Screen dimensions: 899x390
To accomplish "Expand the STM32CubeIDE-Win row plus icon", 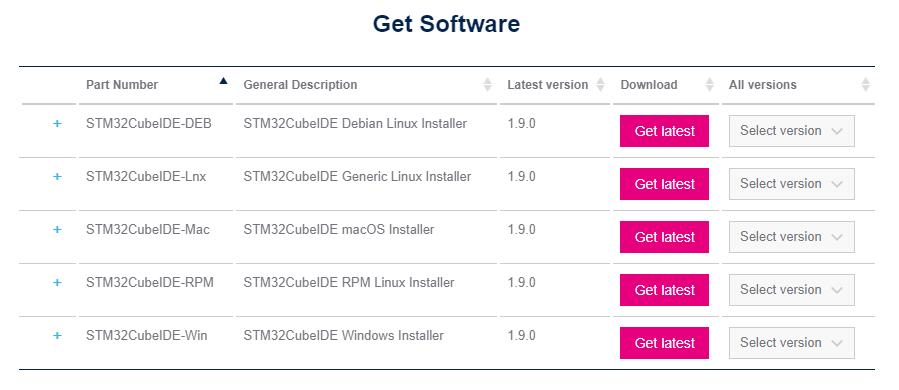I will [x=57, y=336].
